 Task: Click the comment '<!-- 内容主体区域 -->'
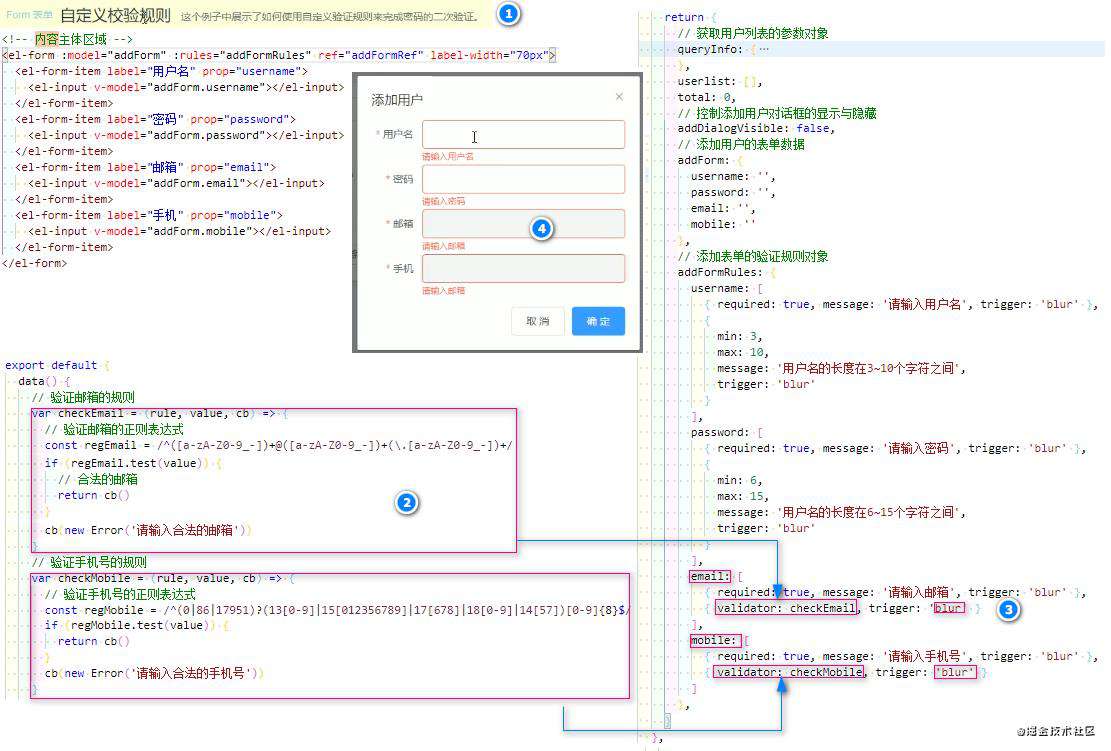pos(67,39)
